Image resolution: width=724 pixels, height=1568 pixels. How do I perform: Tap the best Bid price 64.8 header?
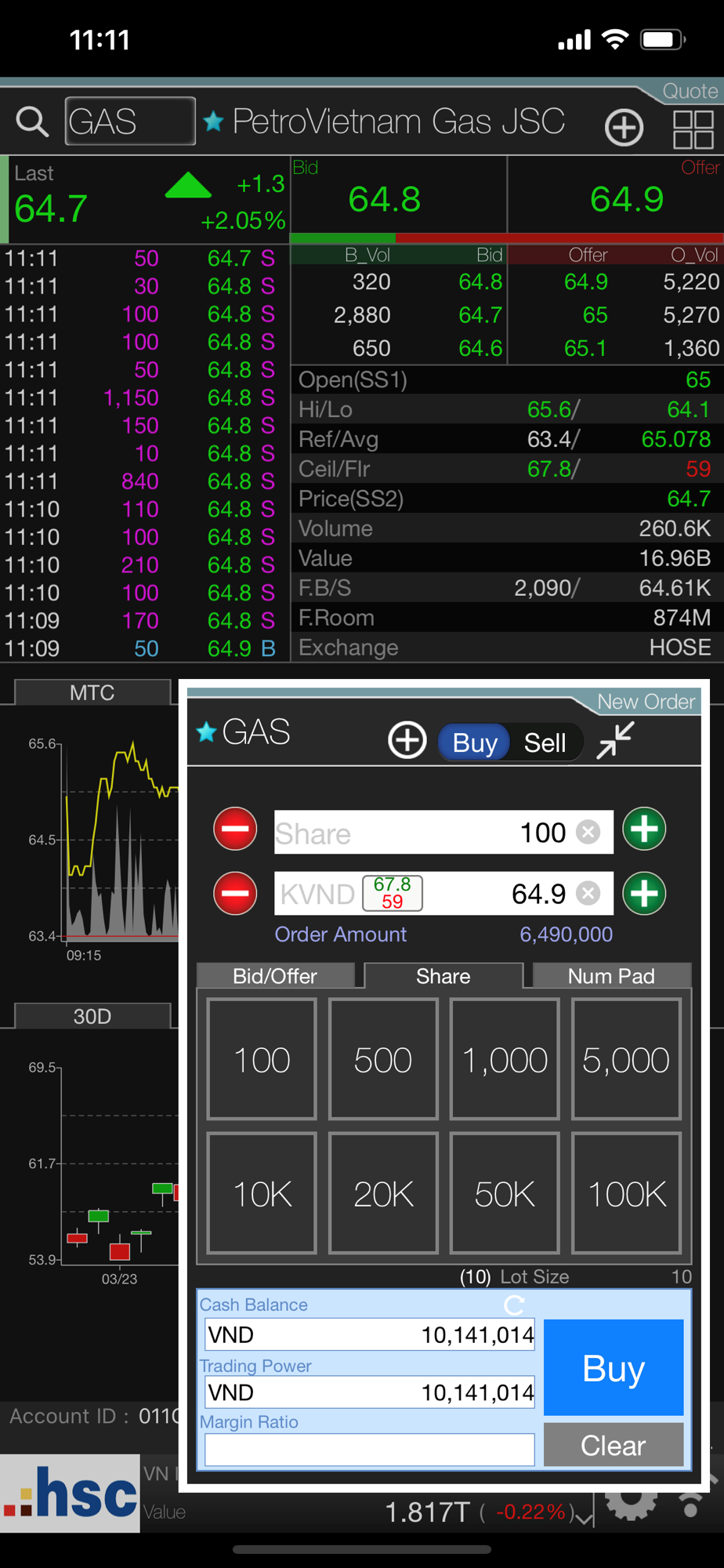(x=385, y=199)
